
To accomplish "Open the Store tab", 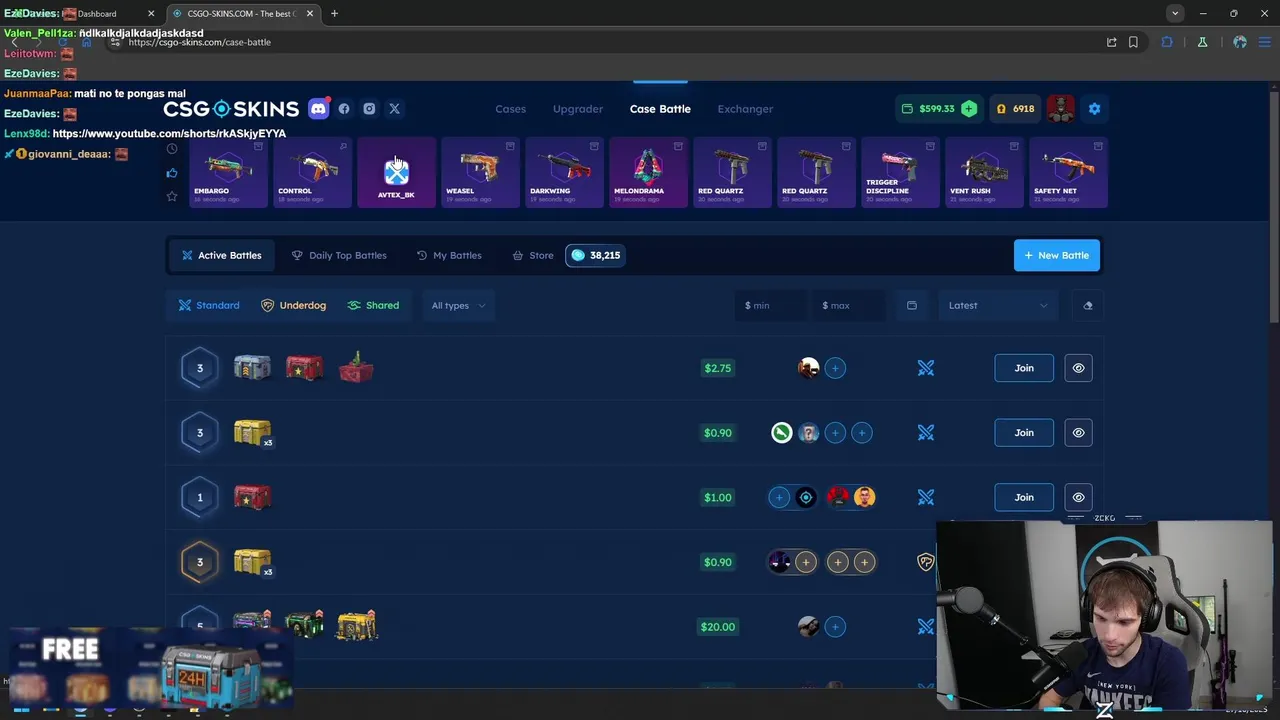I will point(533,255).
